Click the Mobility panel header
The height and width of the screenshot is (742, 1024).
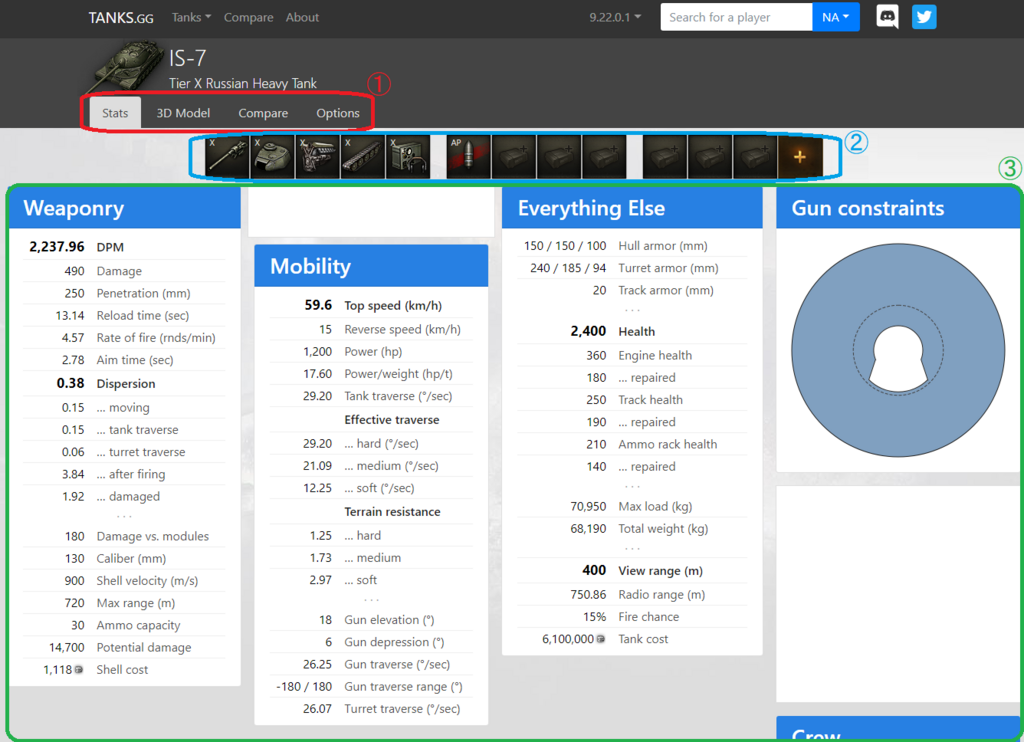tap(371, 266)
